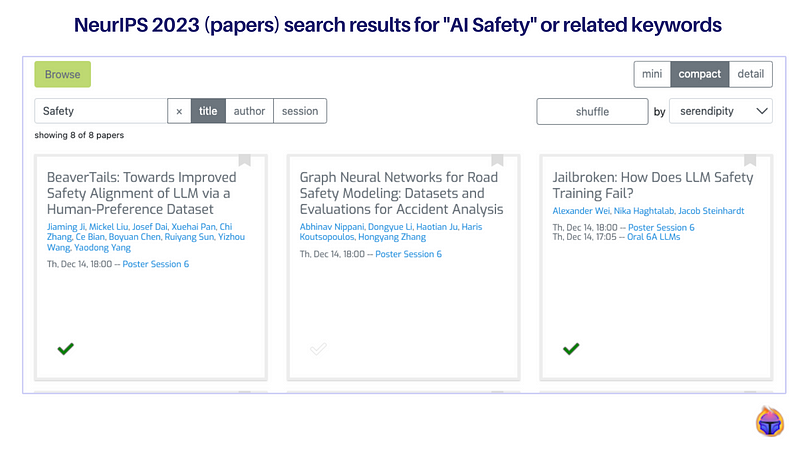The height and width of the screenshot is (450, 800).
Task: Clear the Safety search with the x button
Action: [179, 111]
